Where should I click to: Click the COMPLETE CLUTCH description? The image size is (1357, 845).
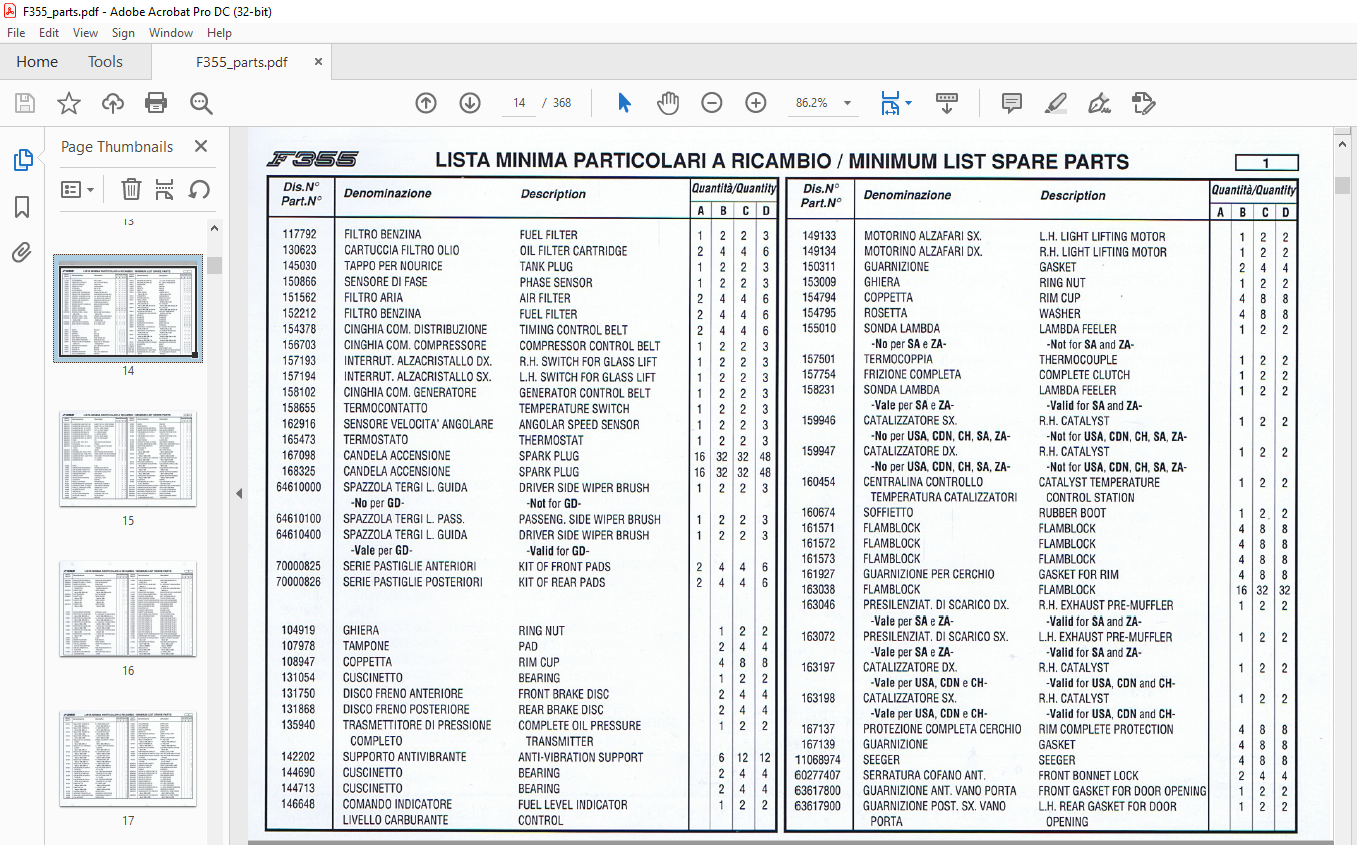pos(1084,375)
